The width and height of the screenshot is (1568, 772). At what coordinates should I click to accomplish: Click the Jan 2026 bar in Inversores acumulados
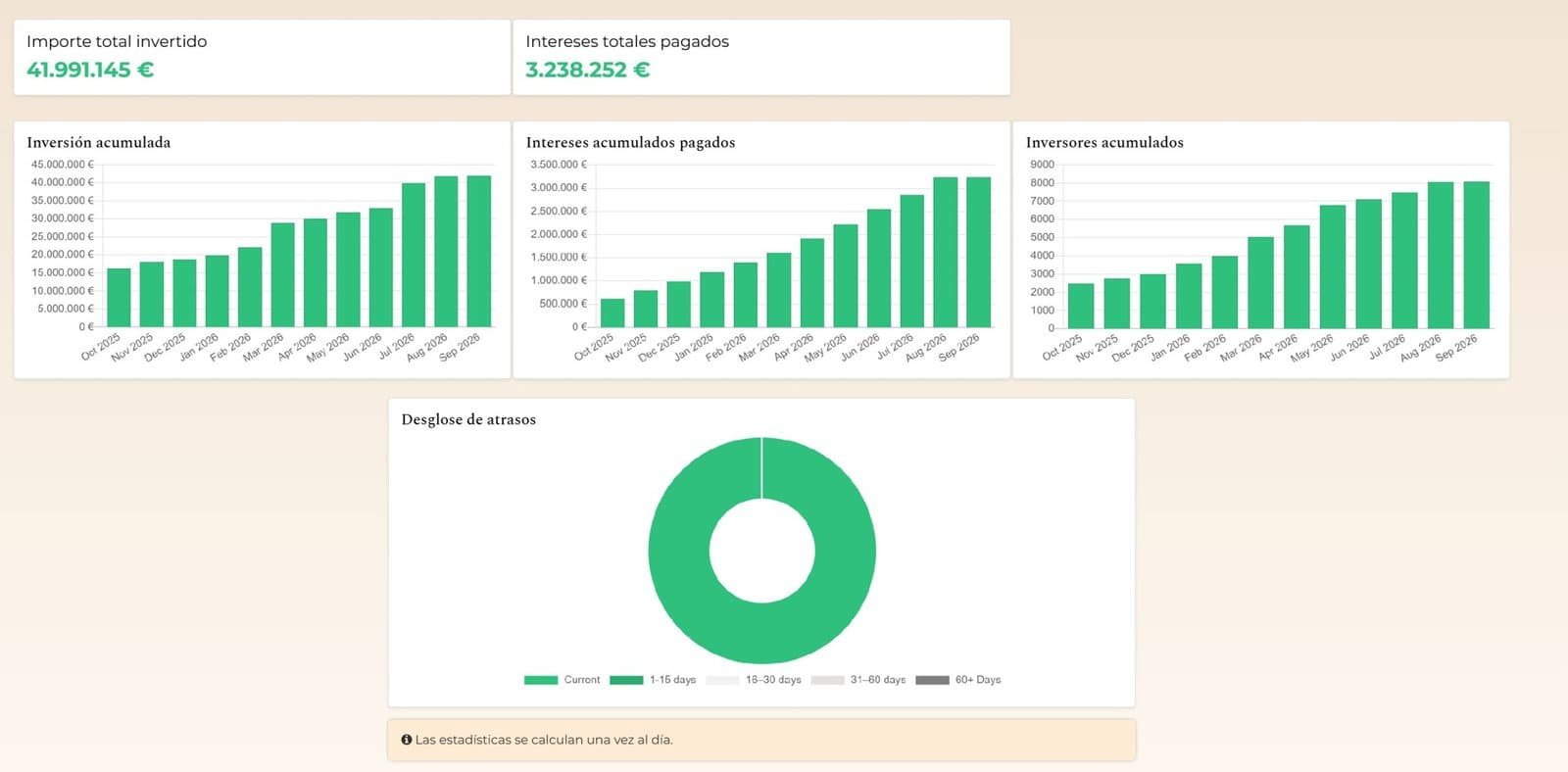coord(1189,295)
